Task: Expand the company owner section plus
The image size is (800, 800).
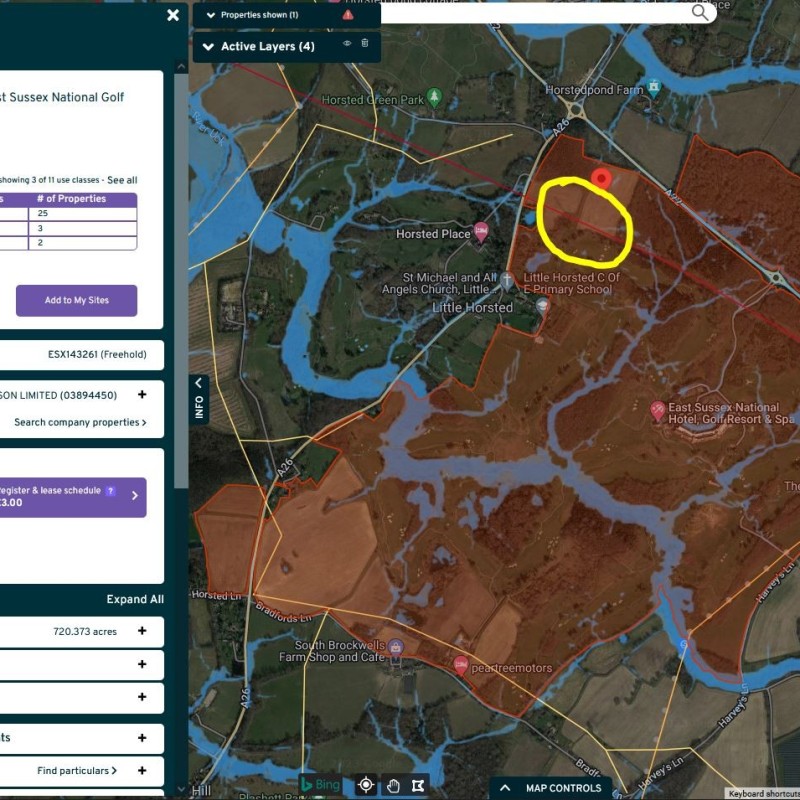Action: coord(142,395)
